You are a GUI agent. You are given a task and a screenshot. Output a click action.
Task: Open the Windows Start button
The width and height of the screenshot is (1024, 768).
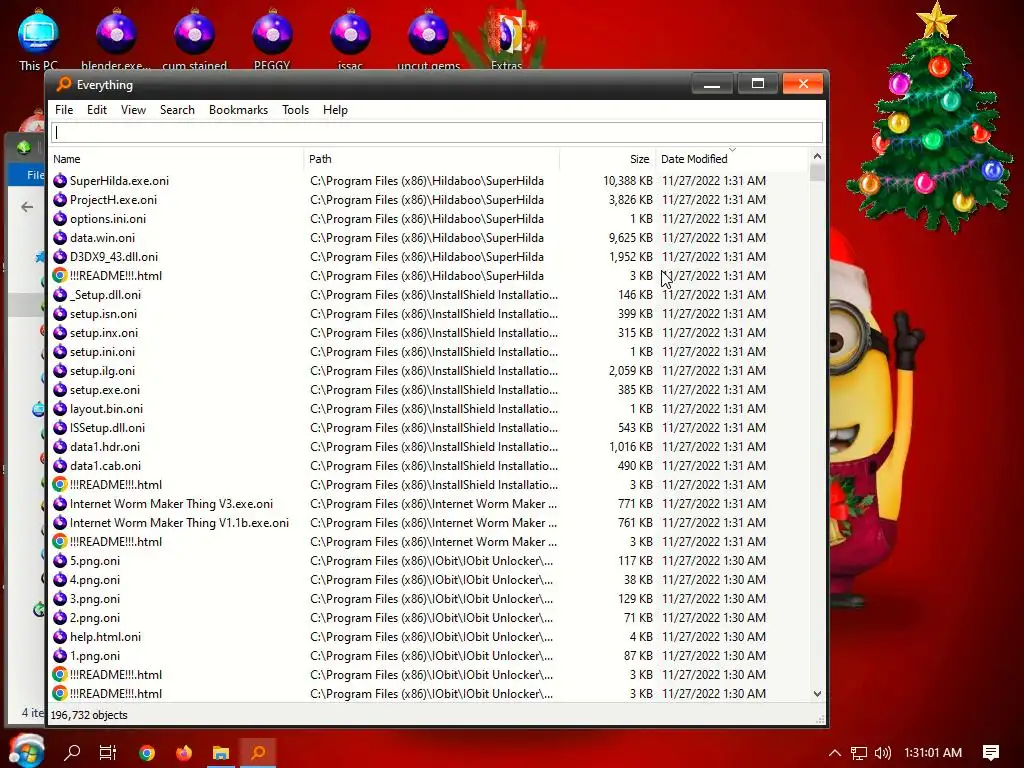[26, 752]
